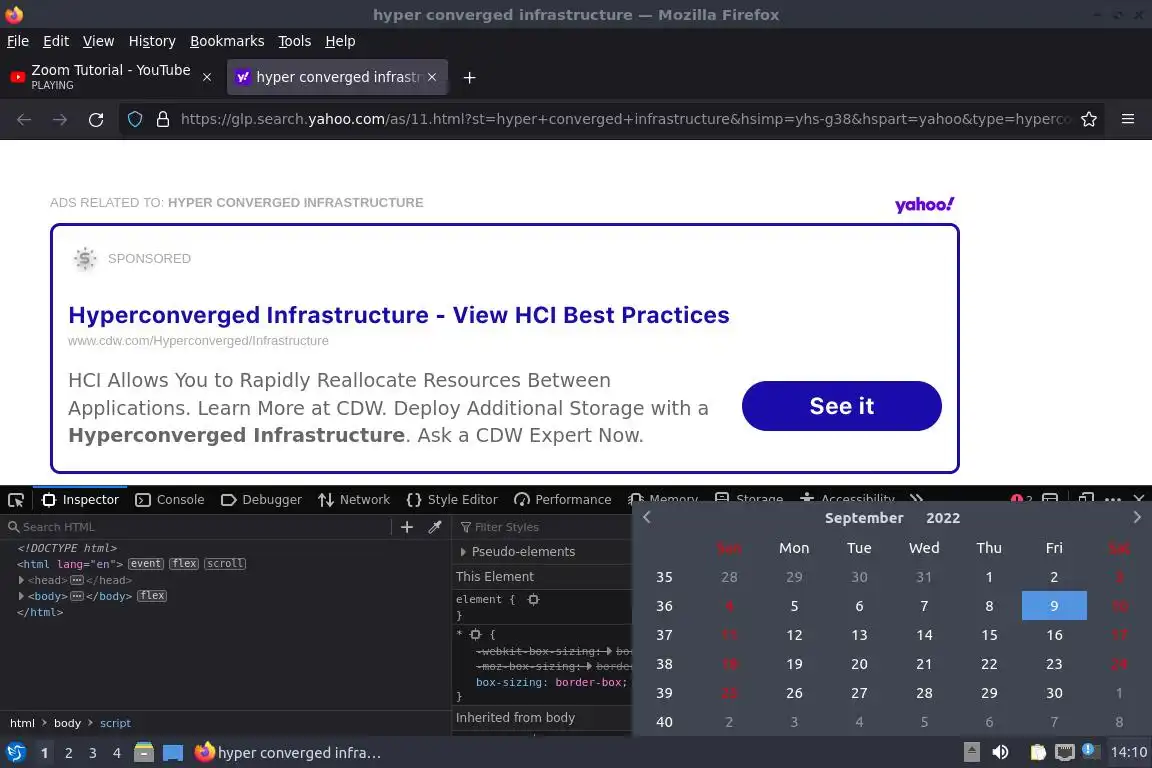Expand the body element node
The image size is (1152, 768).
click(21, 596)
